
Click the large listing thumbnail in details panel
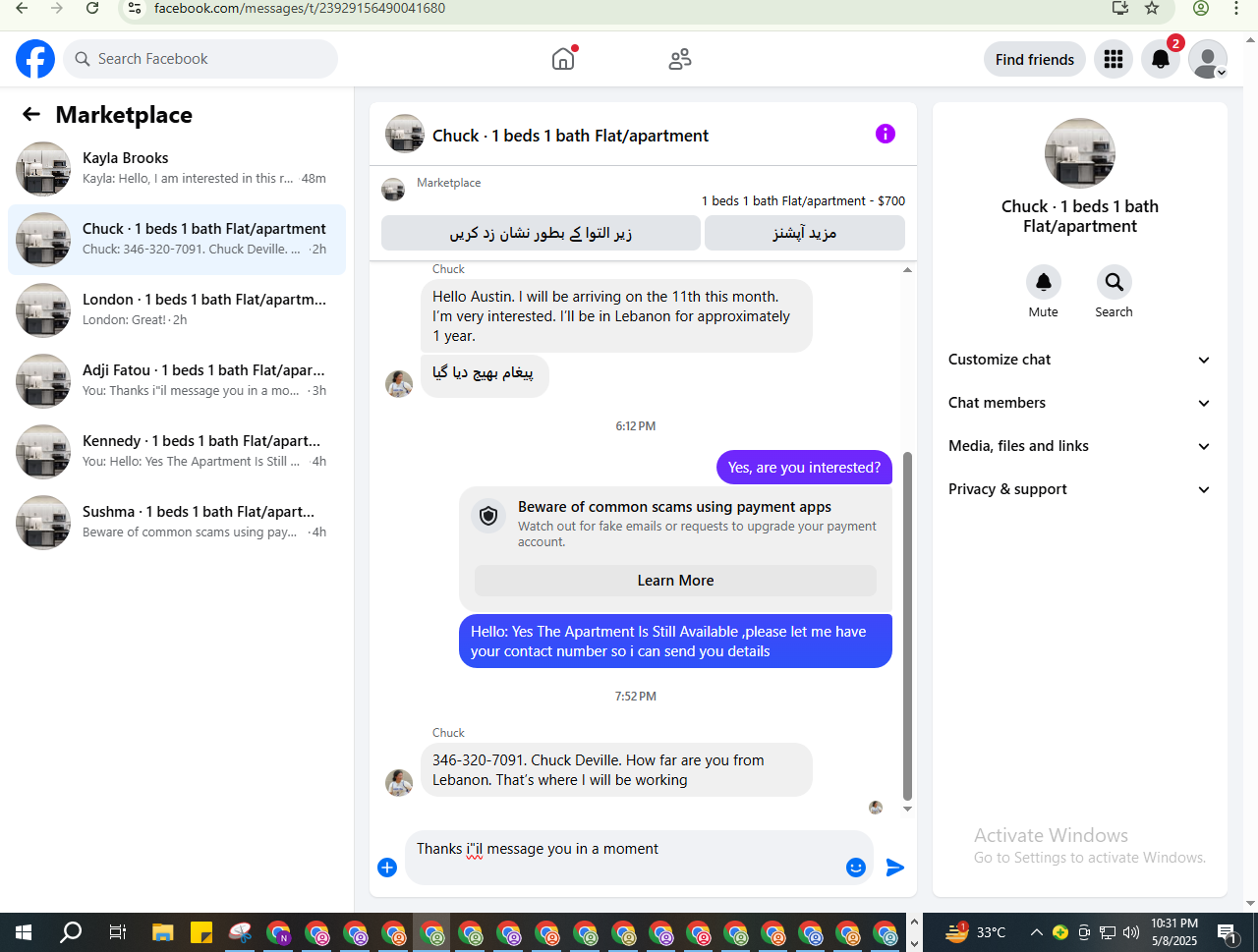(1080, 153)
